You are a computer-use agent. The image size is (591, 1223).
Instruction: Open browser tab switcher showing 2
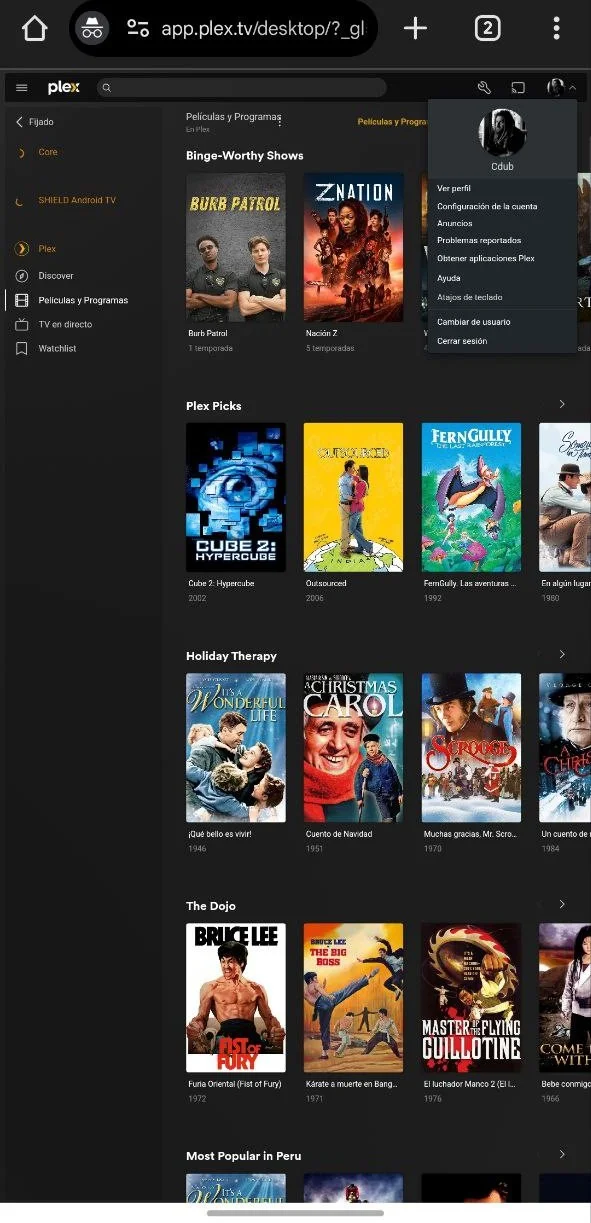click(487, 28)
